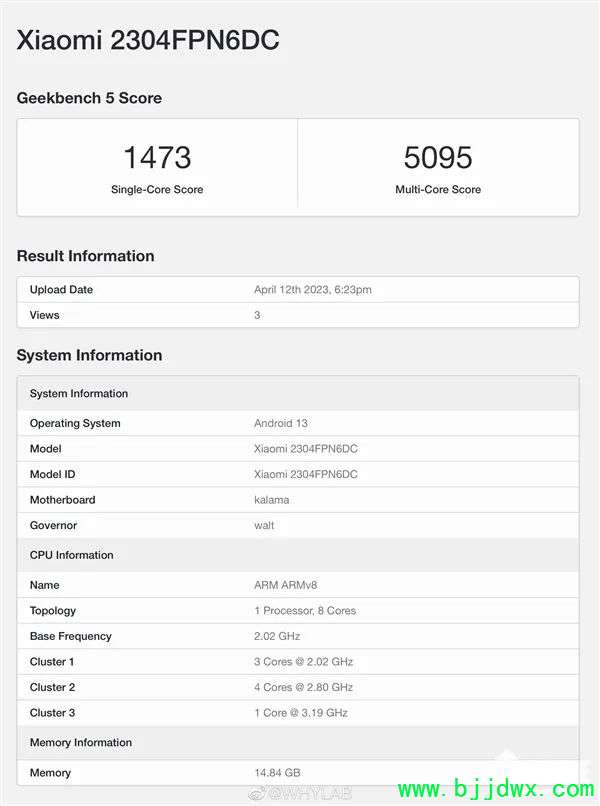The image size is (600, 806).
Task: Select the Views count value 3
Action: (x=257, y=315)
